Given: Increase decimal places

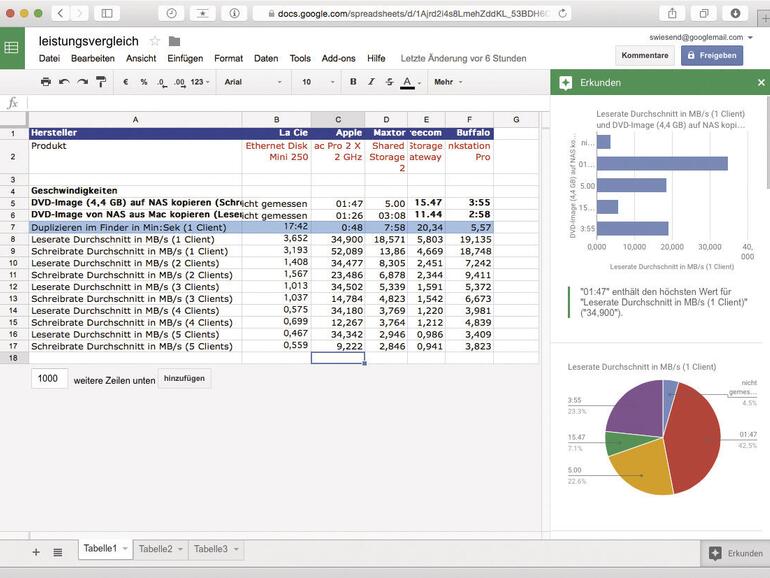Looking at the screenshot, I should [180, 83].
